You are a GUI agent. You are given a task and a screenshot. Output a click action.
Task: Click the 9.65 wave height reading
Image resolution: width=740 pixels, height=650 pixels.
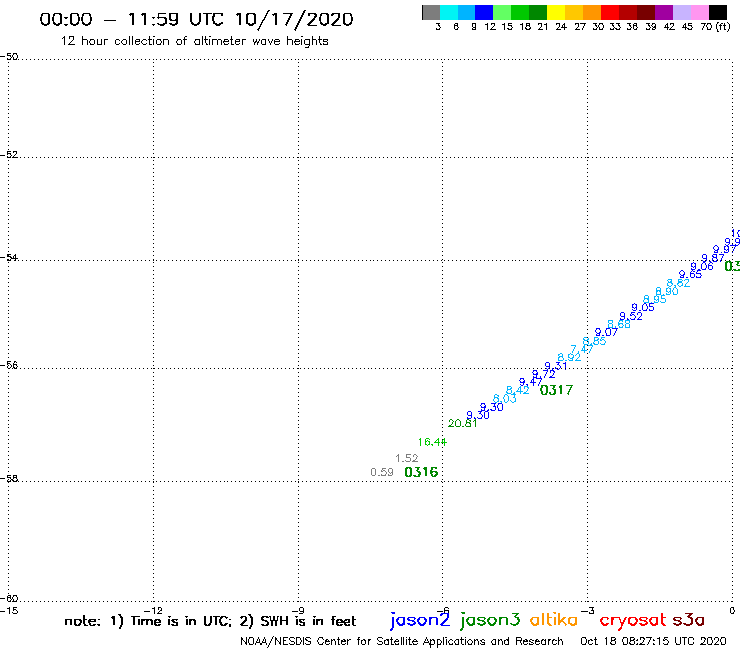[690, 275]
